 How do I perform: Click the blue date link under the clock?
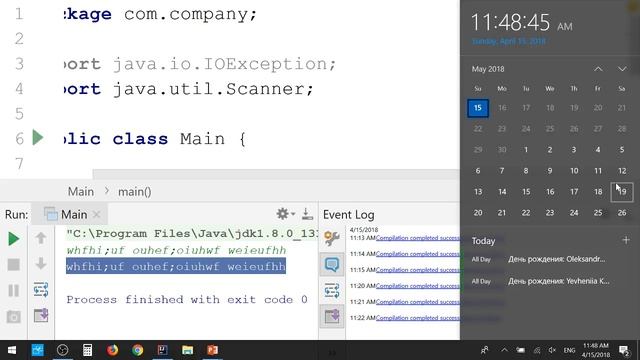[x=509, y=41]
